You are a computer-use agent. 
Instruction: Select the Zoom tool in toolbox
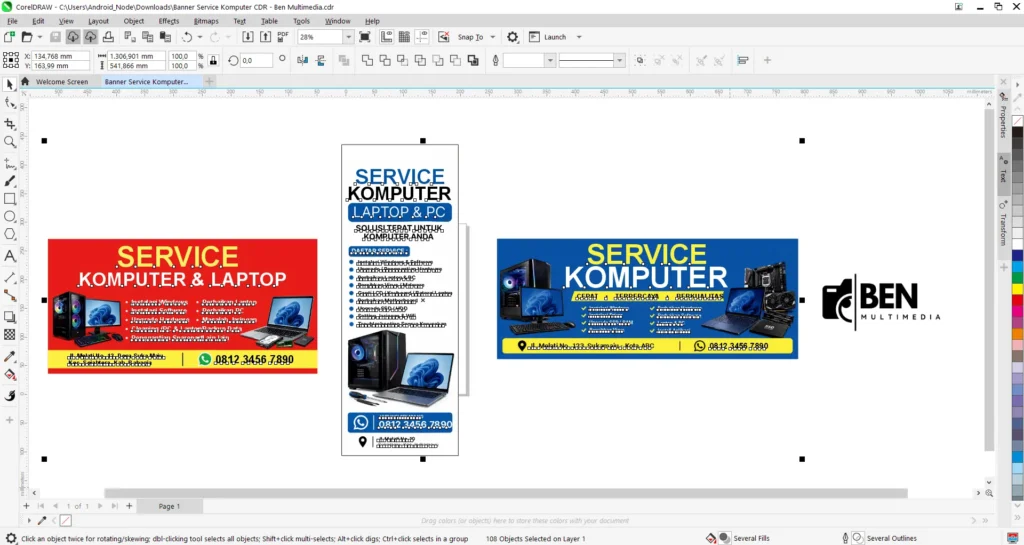[x=10, y=142]
